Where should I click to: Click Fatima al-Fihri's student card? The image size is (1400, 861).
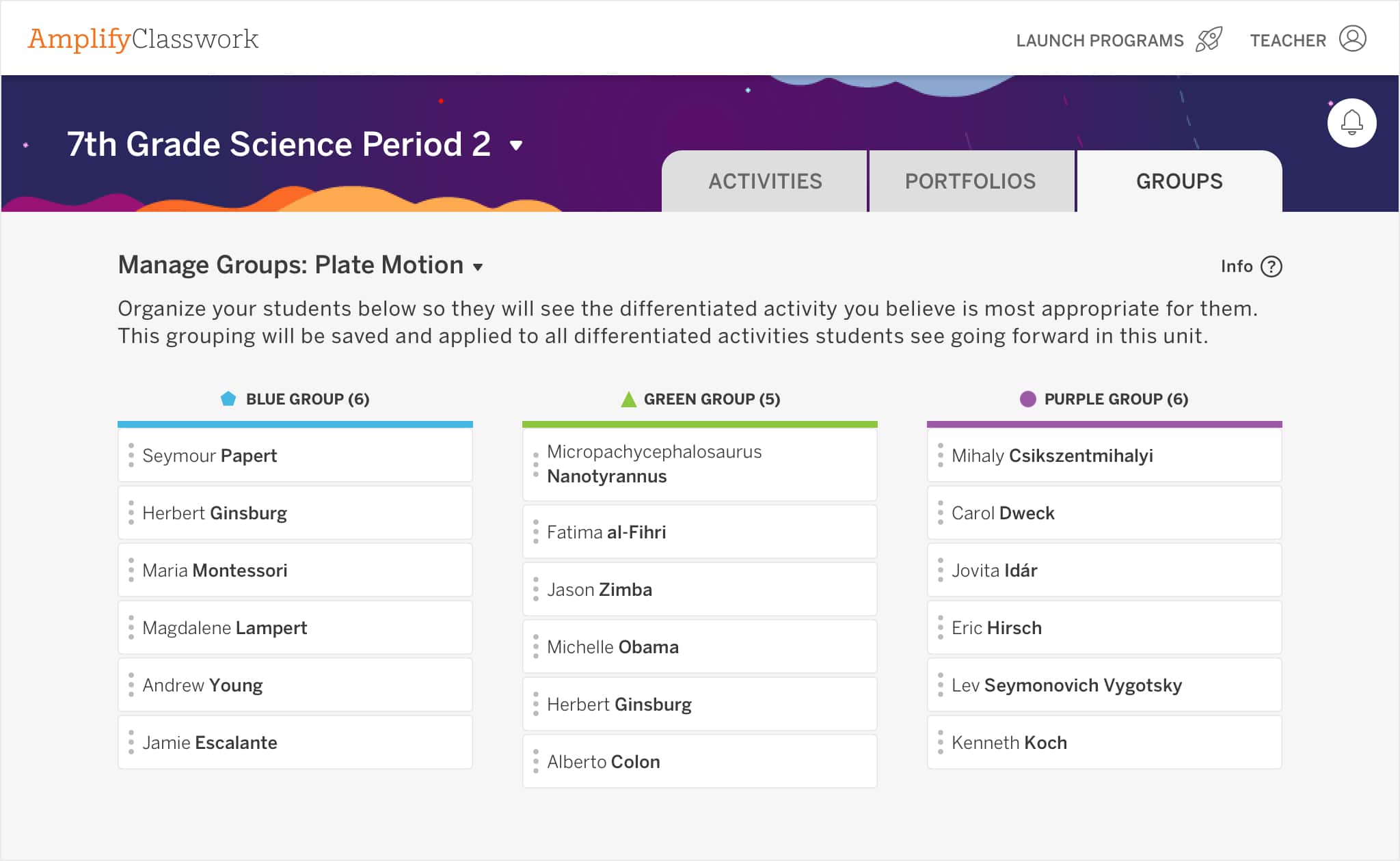699,532
